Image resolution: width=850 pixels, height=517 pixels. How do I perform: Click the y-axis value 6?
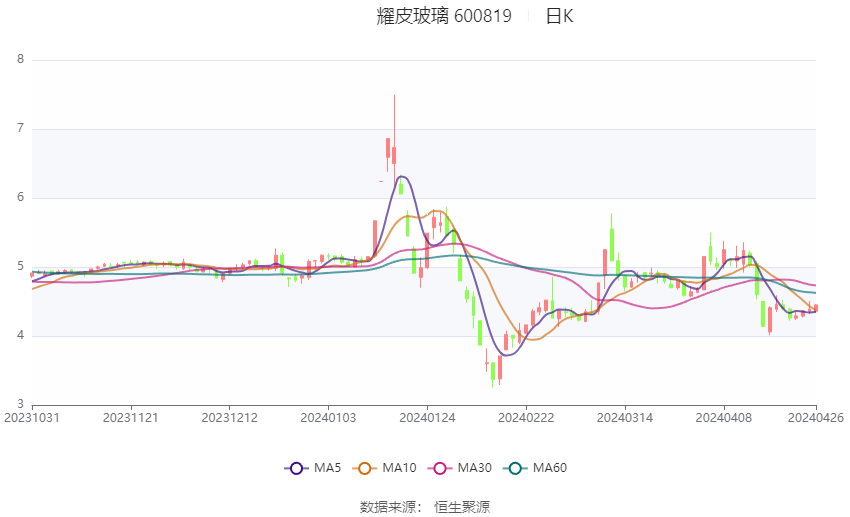click(21, 197)
